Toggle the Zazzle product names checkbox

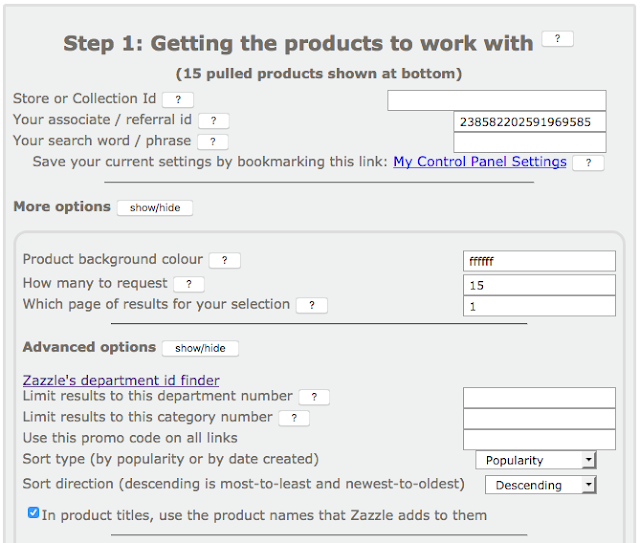click(x=34, y=513)
